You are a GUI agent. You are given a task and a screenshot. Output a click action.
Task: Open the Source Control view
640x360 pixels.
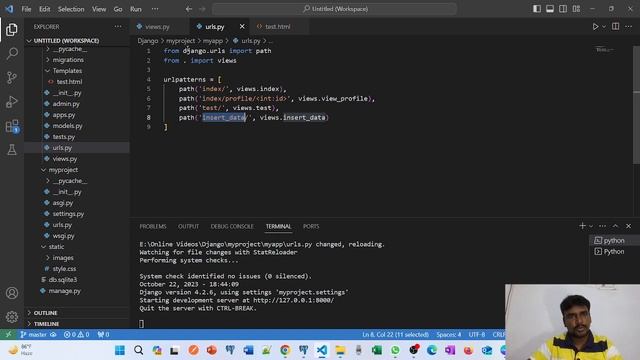pyautogui.click(x=12, y=78)
